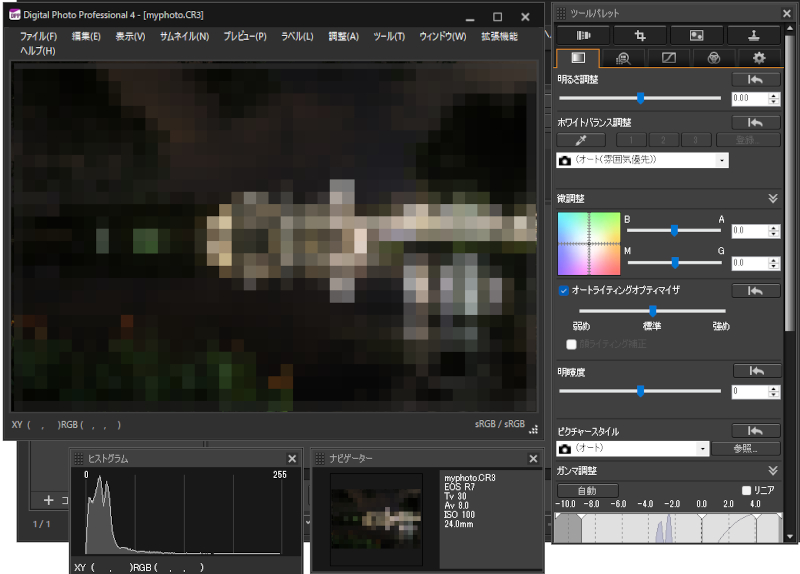Click the 明瞭度 clarity slider handle
800x574 pixels.
point(640,391)
